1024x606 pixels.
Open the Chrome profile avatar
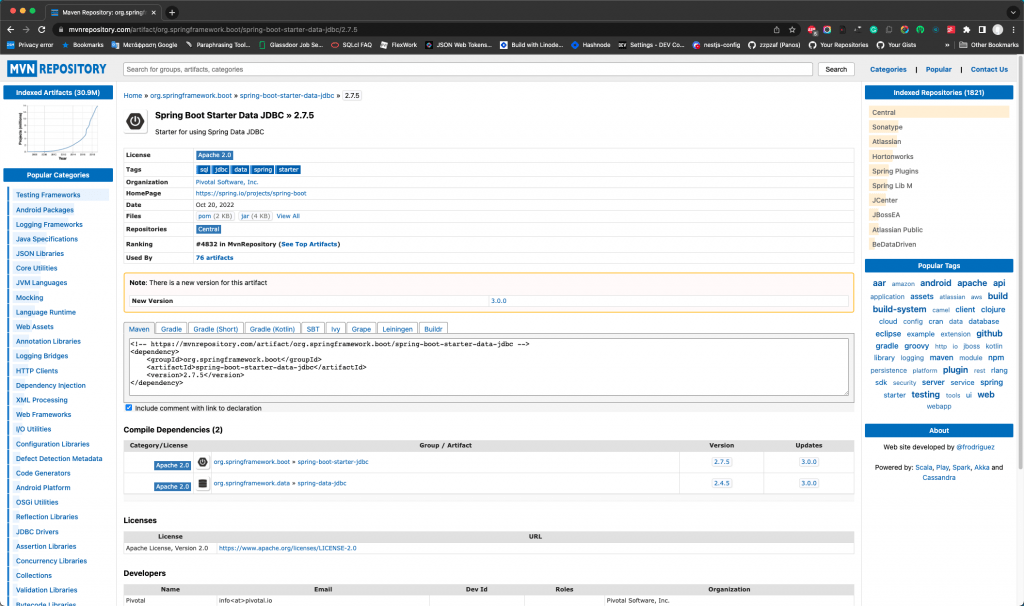point(998,29)
